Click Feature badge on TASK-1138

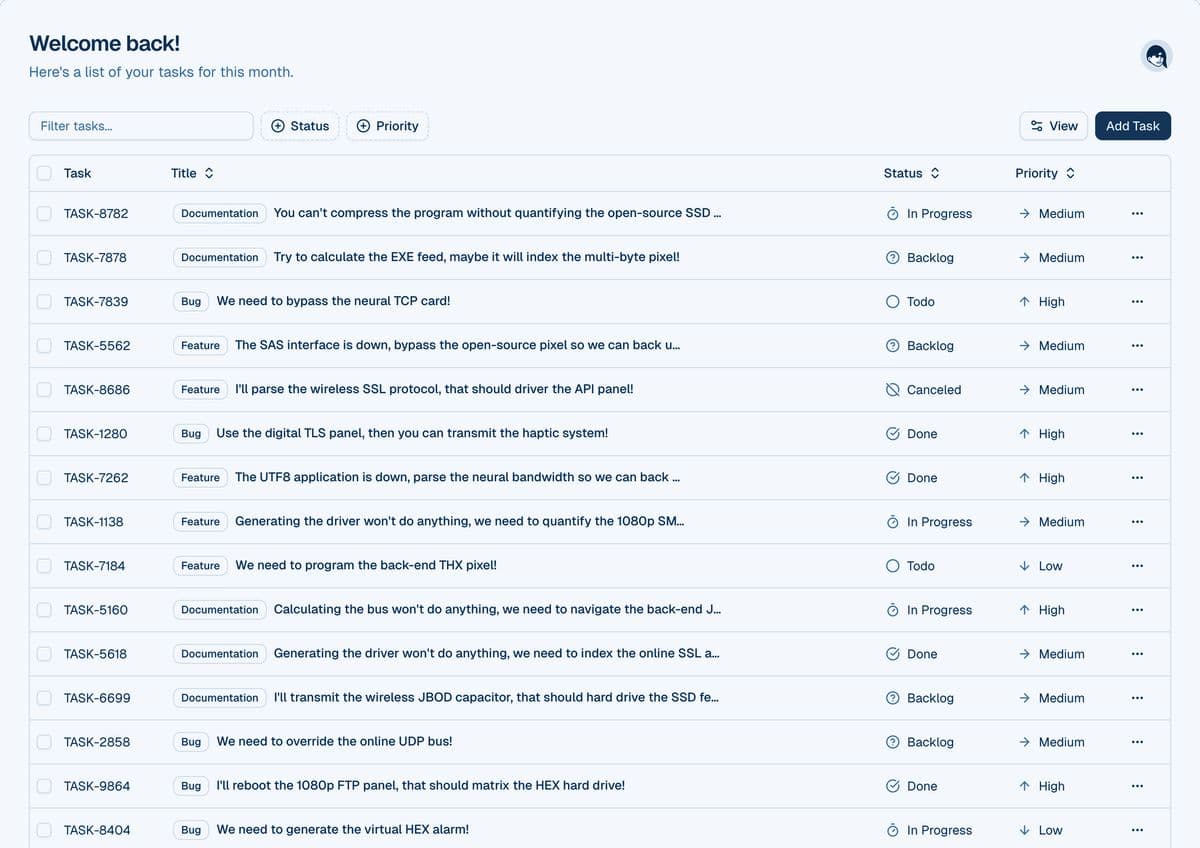(x=200, y=521)
